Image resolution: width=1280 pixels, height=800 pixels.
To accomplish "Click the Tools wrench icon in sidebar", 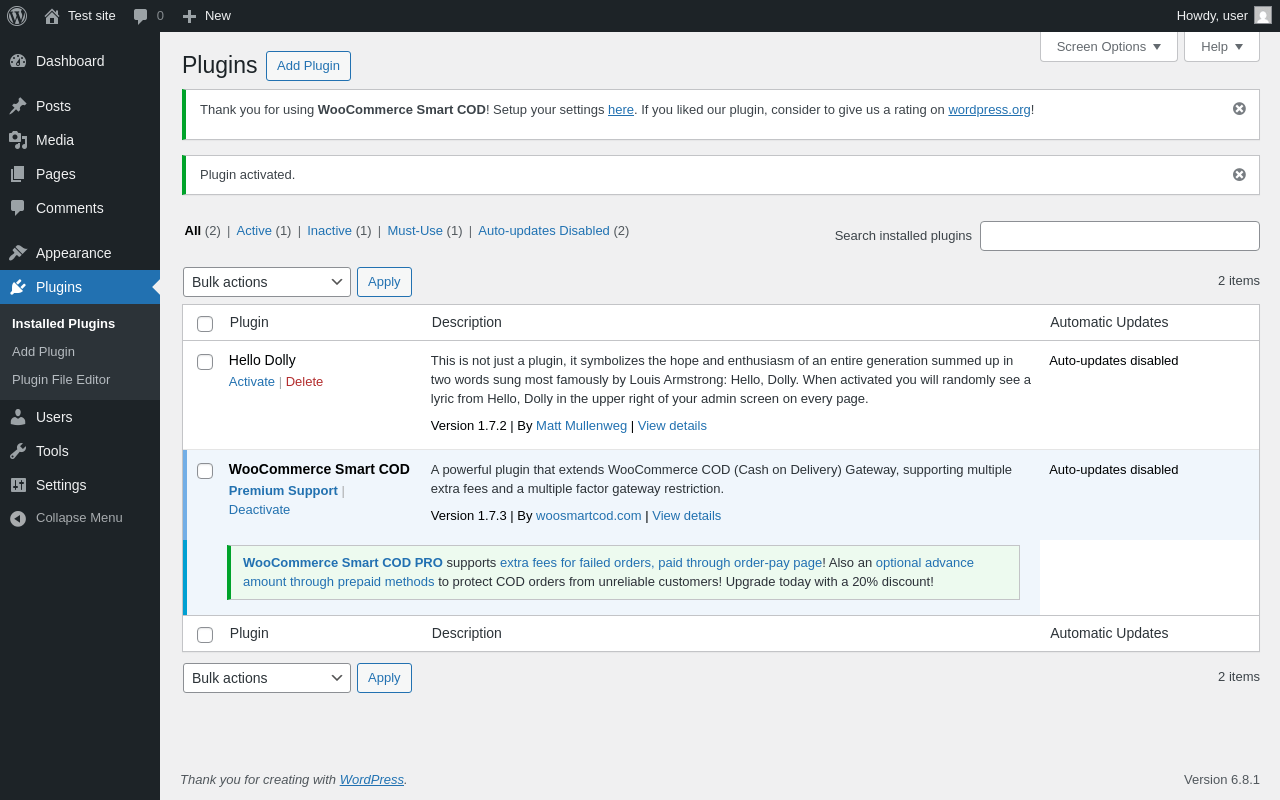I will click(18, 451).
